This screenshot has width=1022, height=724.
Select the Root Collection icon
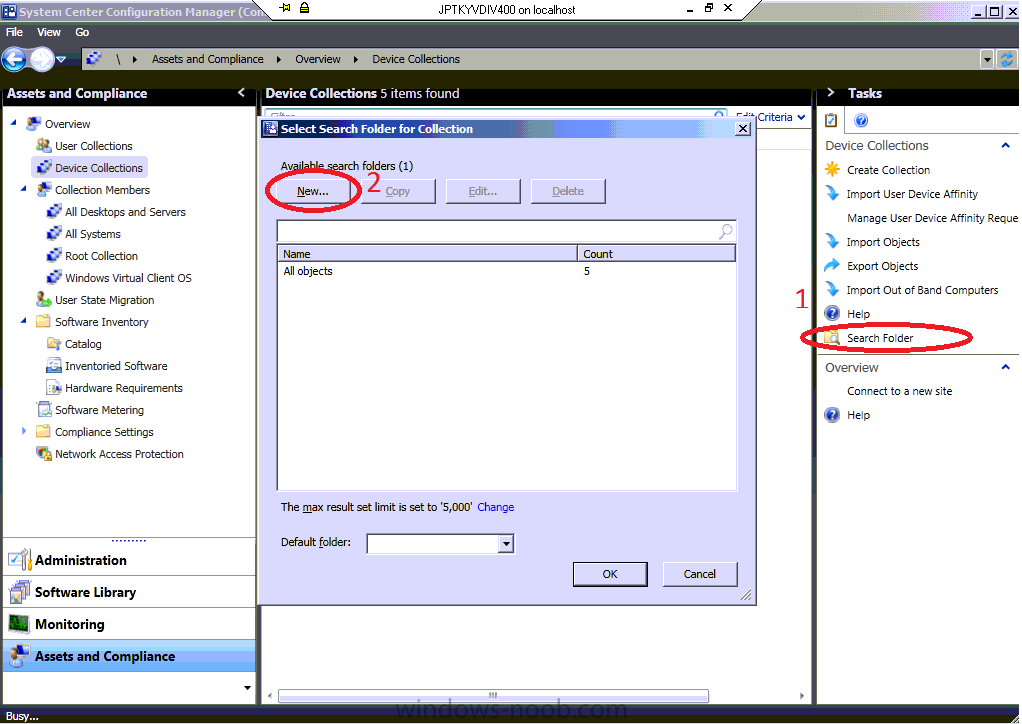[54, 255]
